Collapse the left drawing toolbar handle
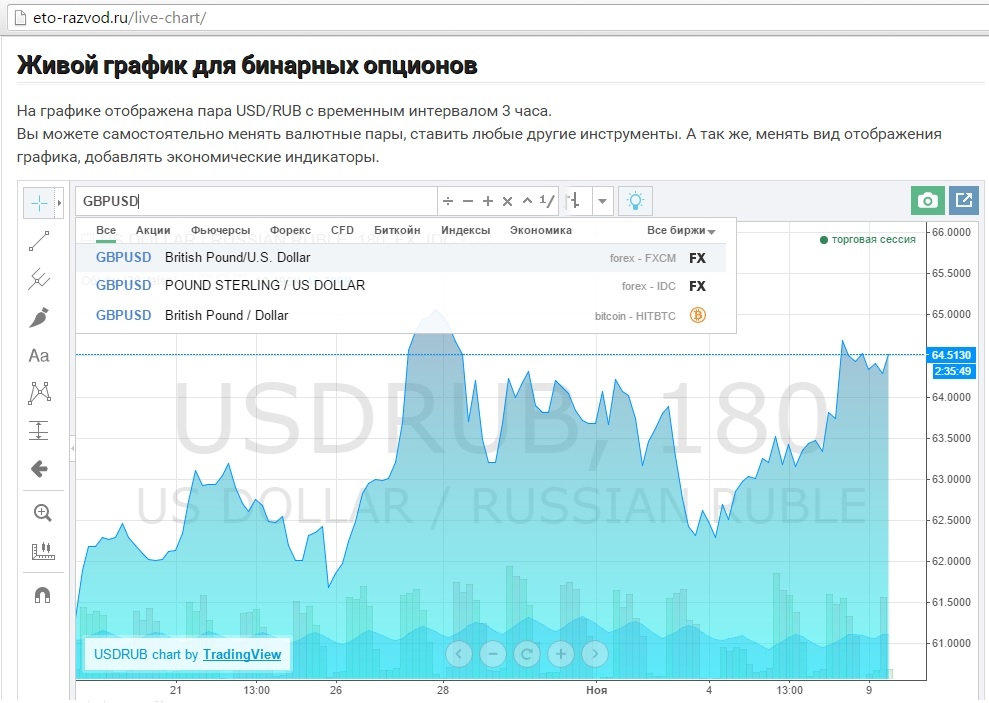 coord(73,448)
